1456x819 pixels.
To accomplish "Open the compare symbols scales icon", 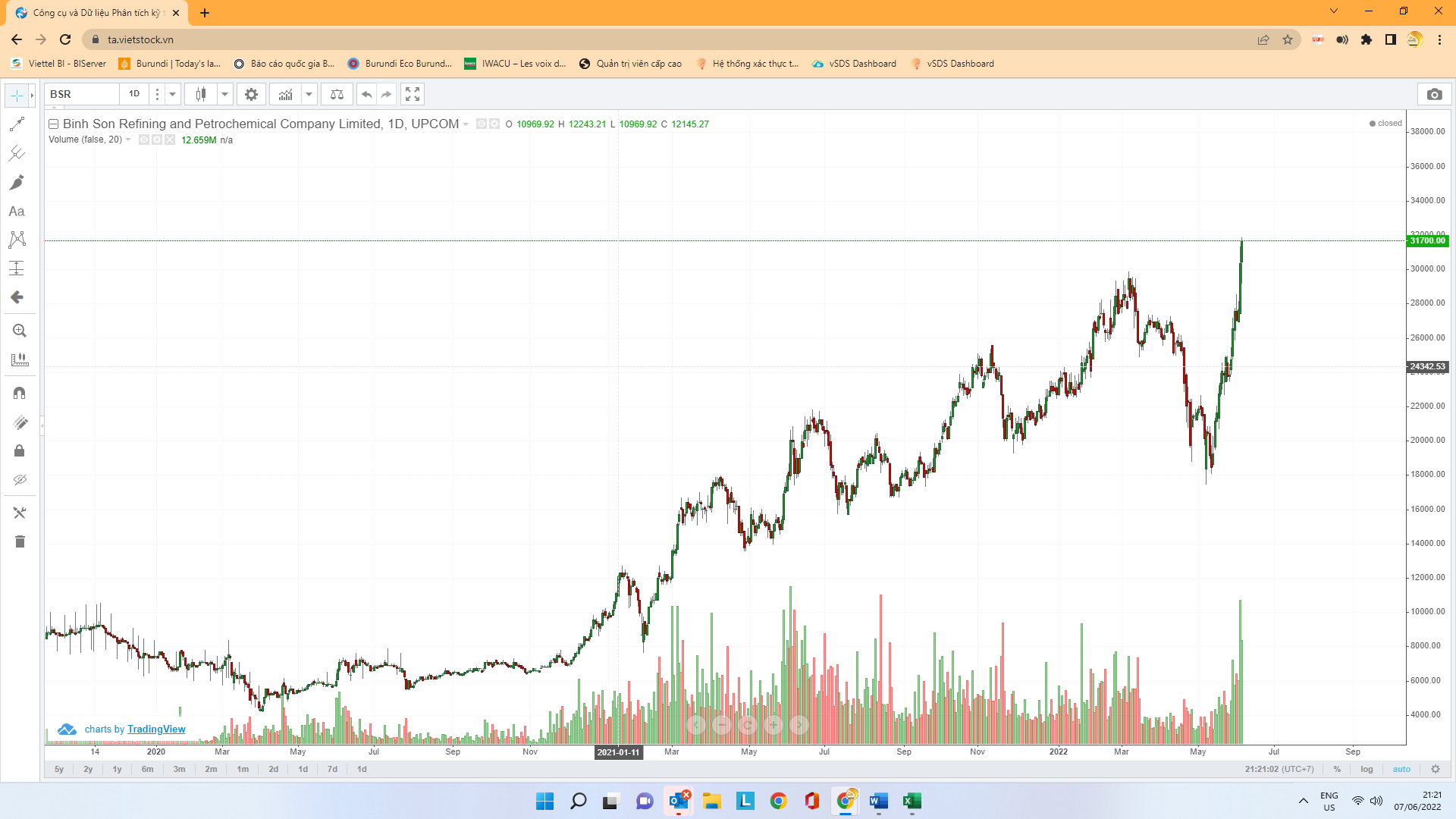I will pyautogui.click(x=337, y=94).
